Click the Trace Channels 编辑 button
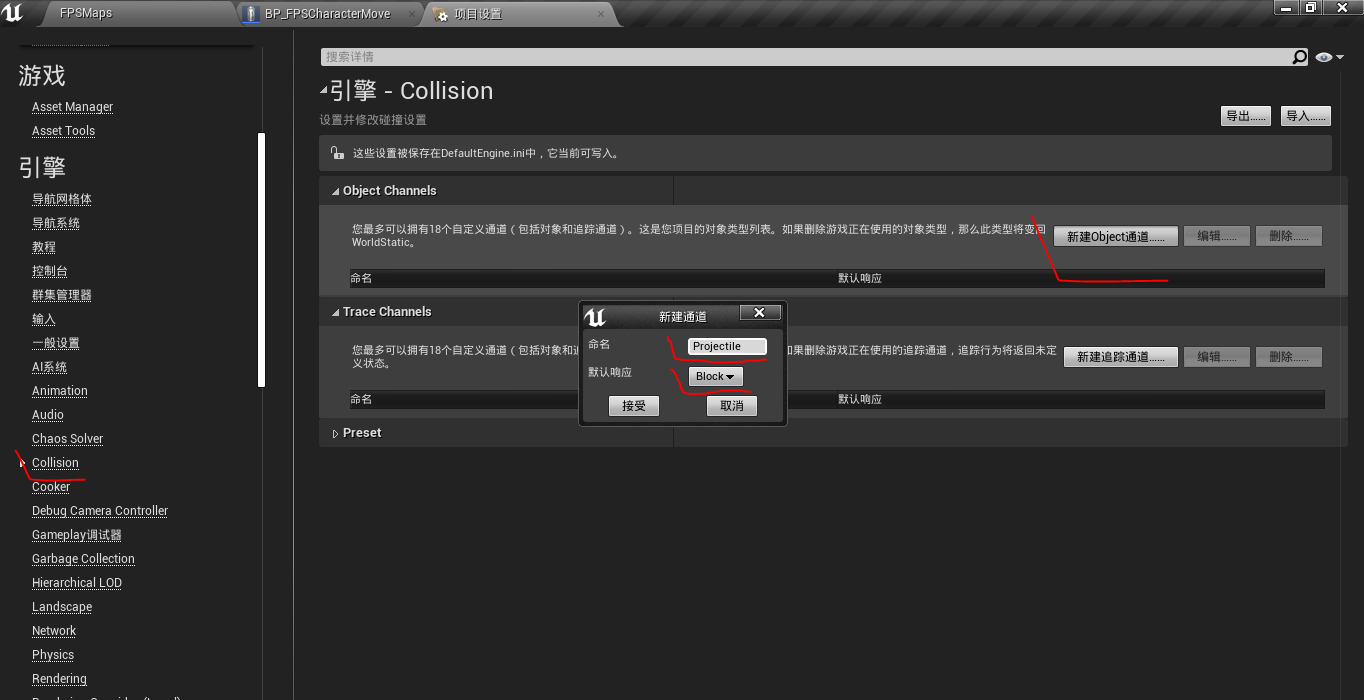The width and height of the screenshot is (1364, 700). click(1216, 357)
